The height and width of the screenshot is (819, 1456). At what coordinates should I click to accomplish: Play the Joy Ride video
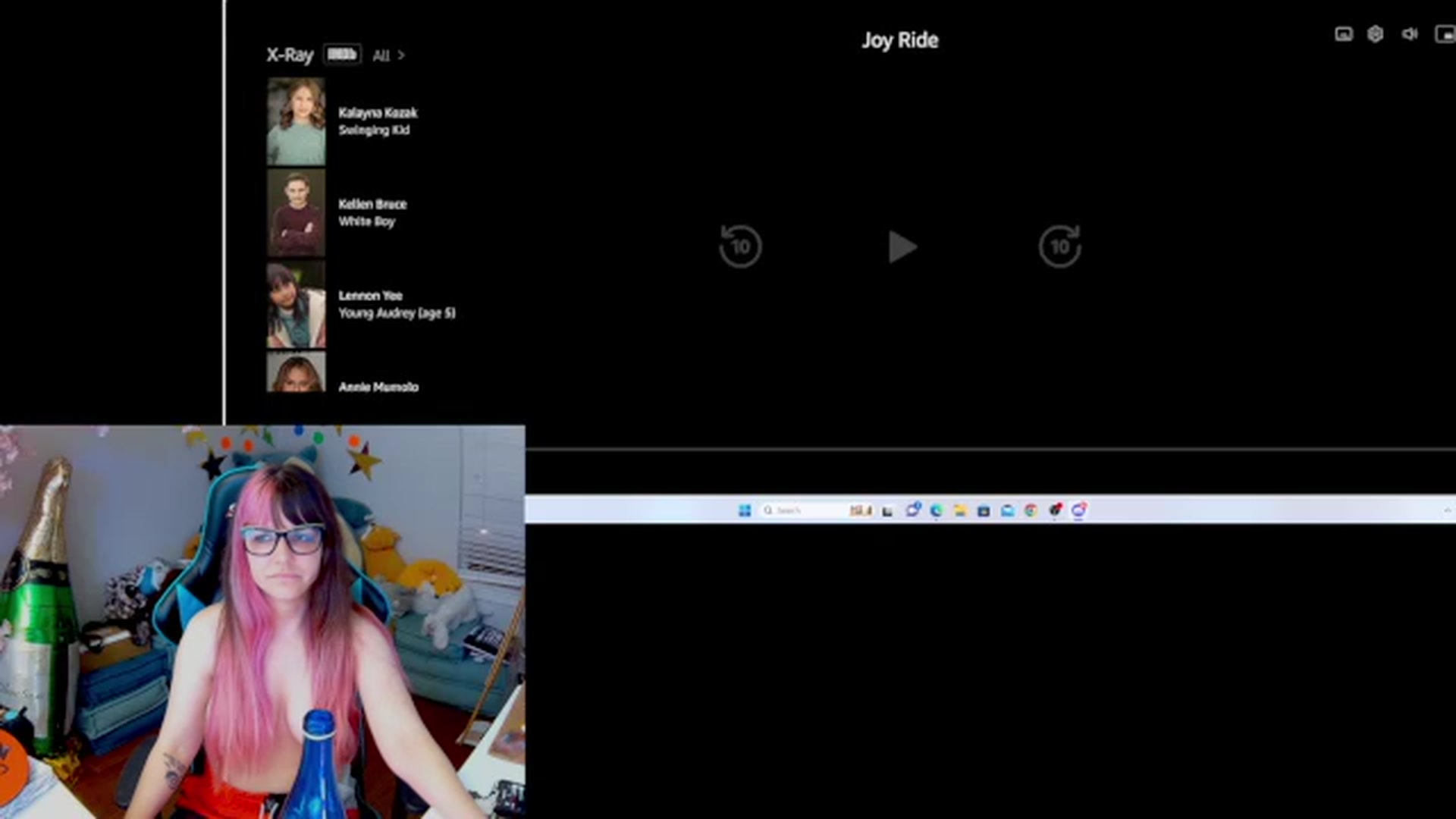(x=902, y=247)
